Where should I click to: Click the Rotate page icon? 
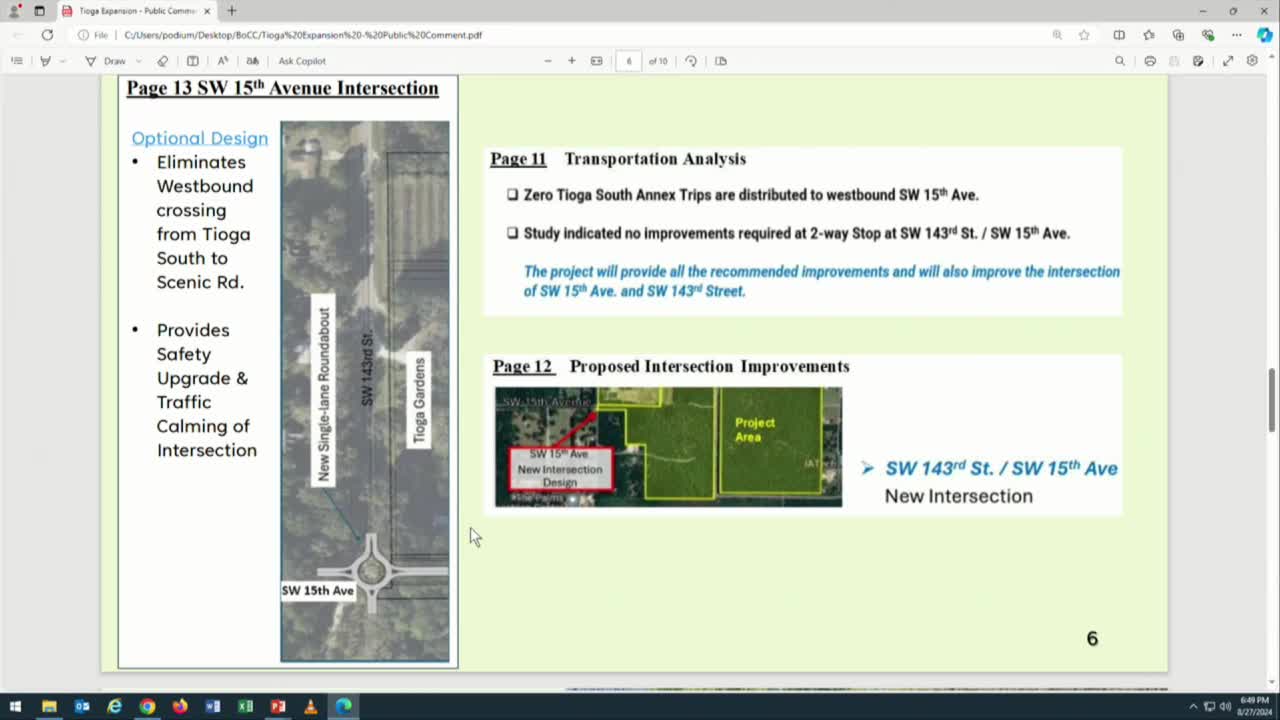coord(691,61)
